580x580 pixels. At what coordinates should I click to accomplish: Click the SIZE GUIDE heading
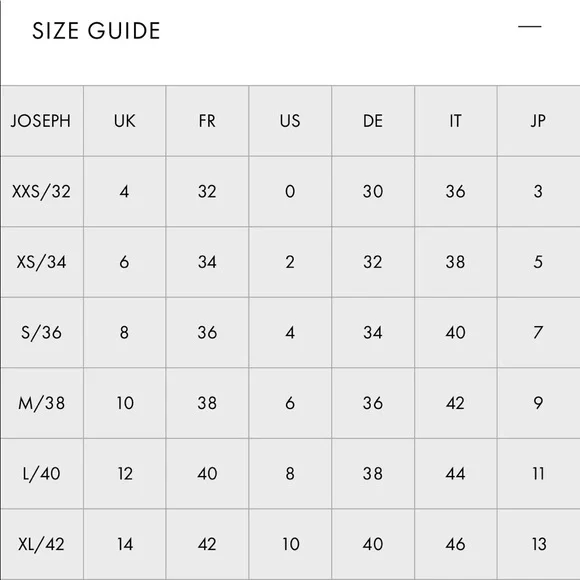(x=96, y=30)
